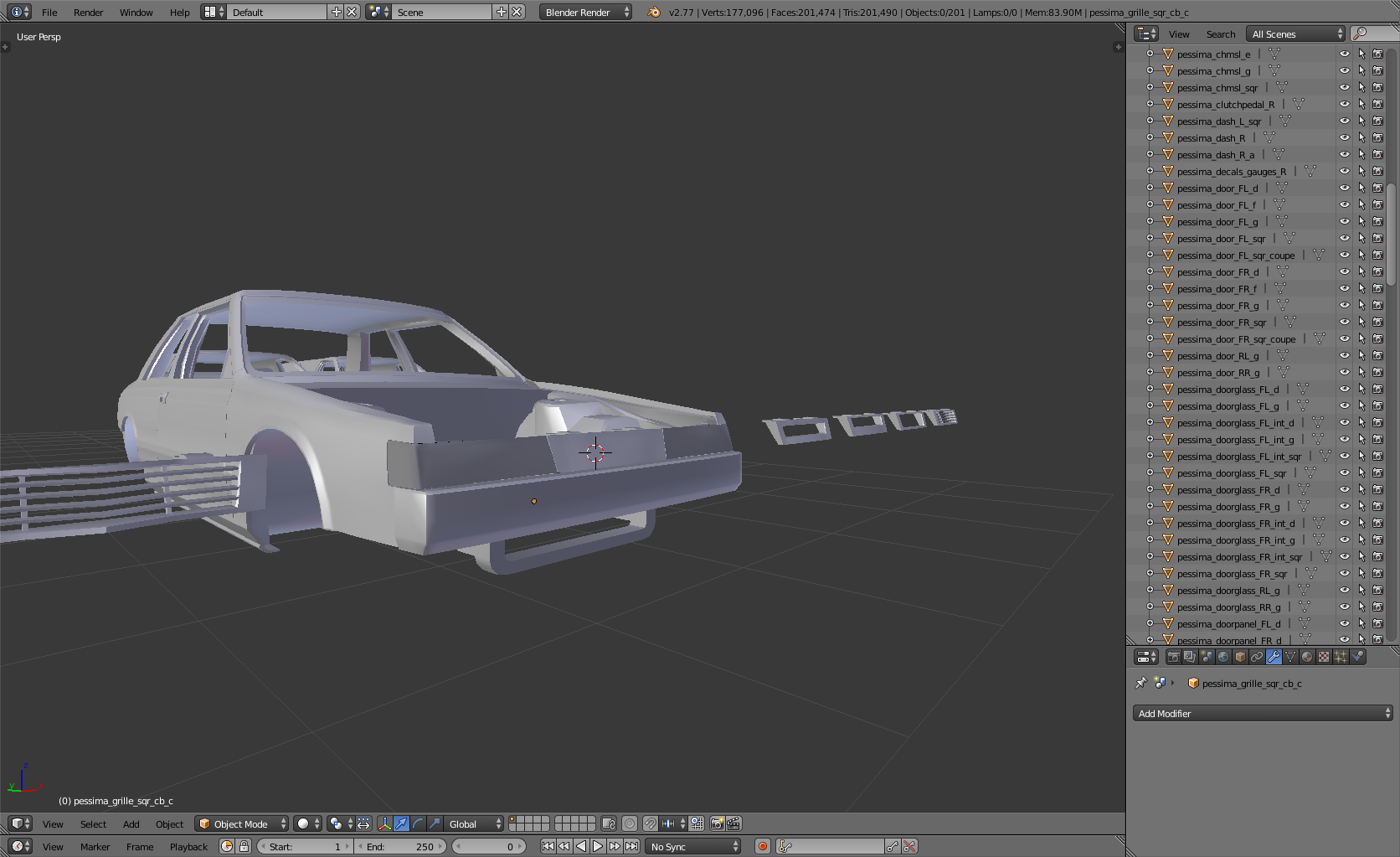
Task: Click the End frame field showing 250
Action: pos(400,847)
